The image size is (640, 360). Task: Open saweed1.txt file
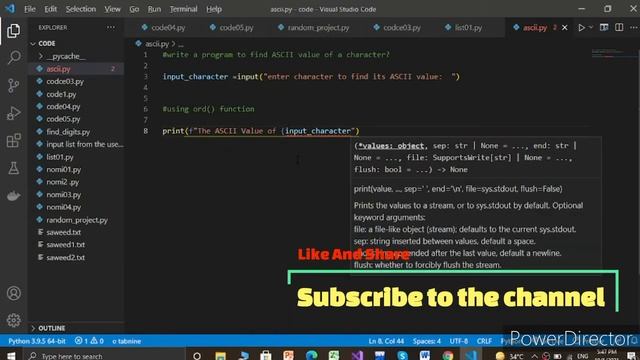pos(66,244)
